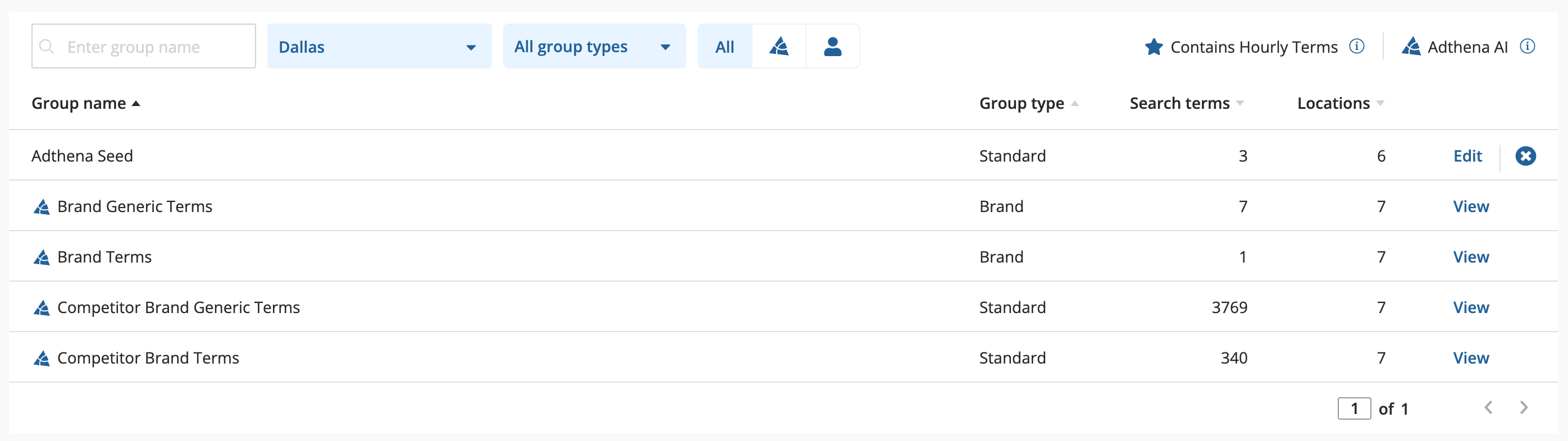Select the Competitor Brand Generic Terms name
This screenshot has height=441, width=1568.
179,308
